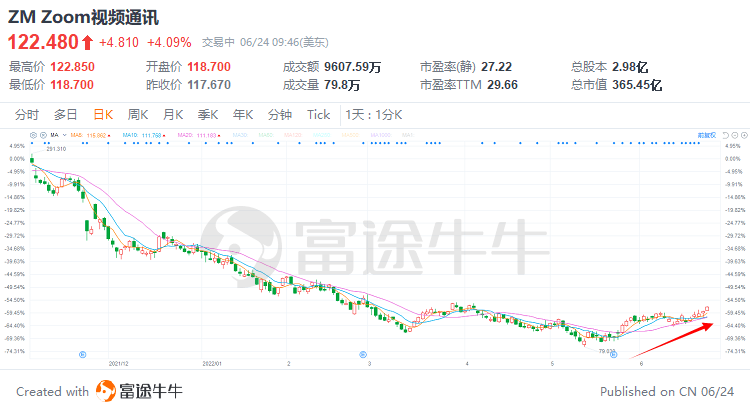
Task: Select the 年K yearly candlestick tab
Action: point(243,115)
